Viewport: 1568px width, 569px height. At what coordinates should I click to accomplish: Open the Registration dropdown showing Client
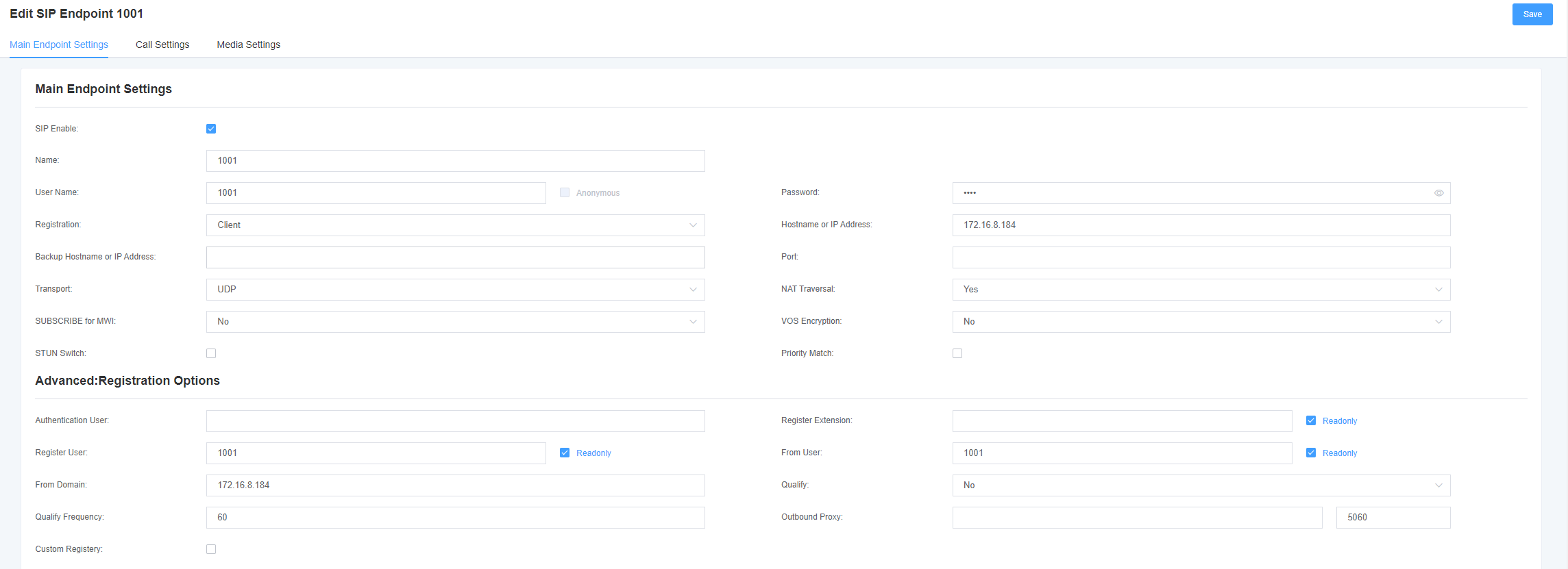pos(455,225)
